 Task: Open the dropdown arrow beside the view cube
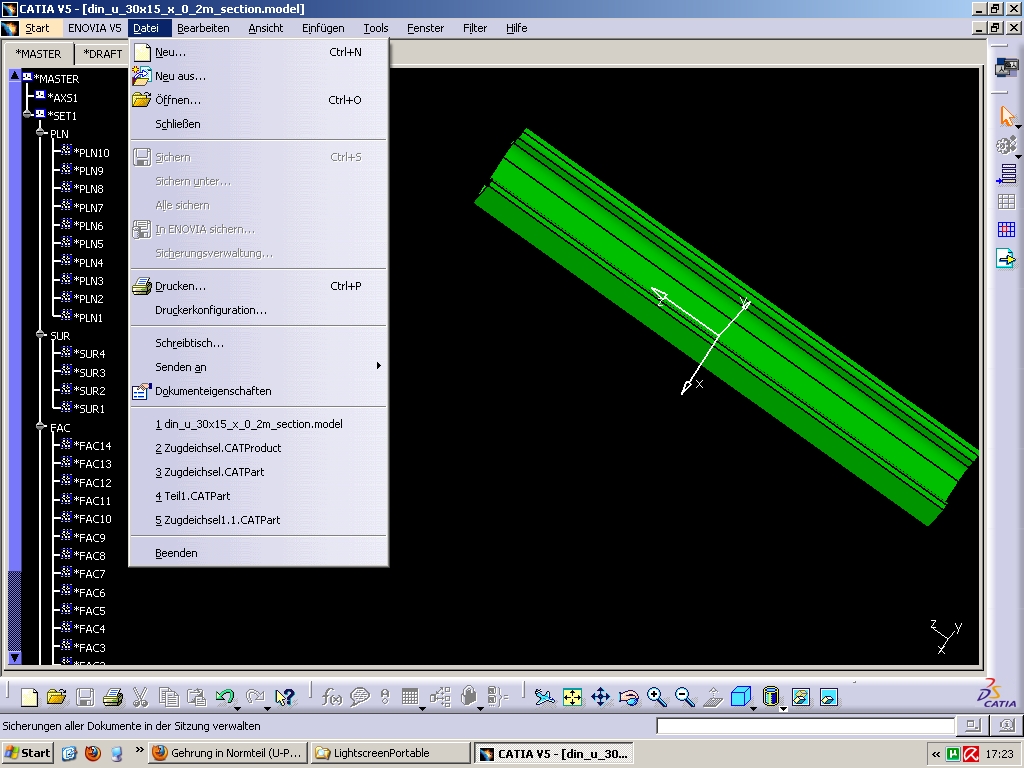[x=754, y=709]
